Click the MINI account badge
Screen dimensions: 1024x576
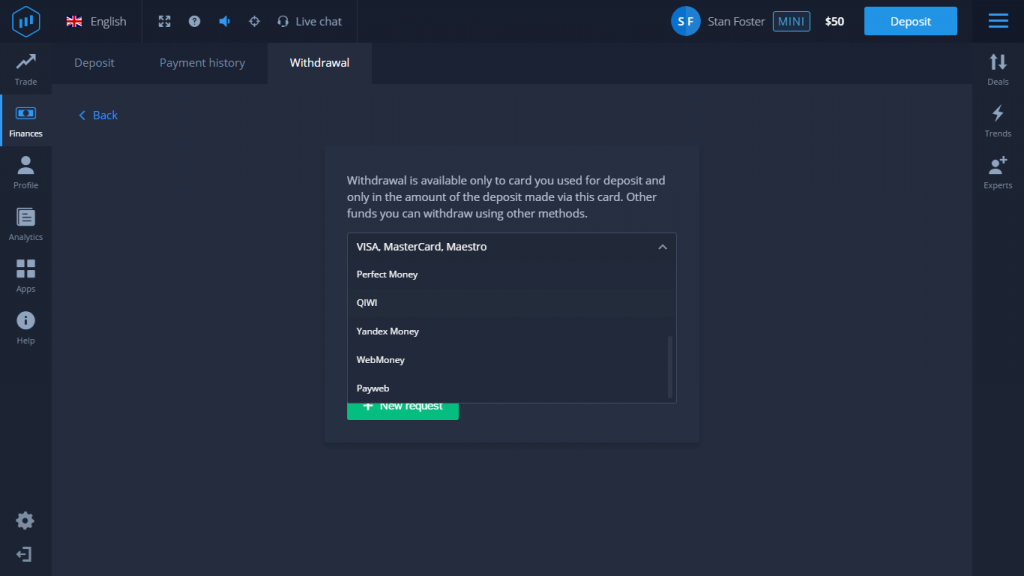tap(792, 22)
